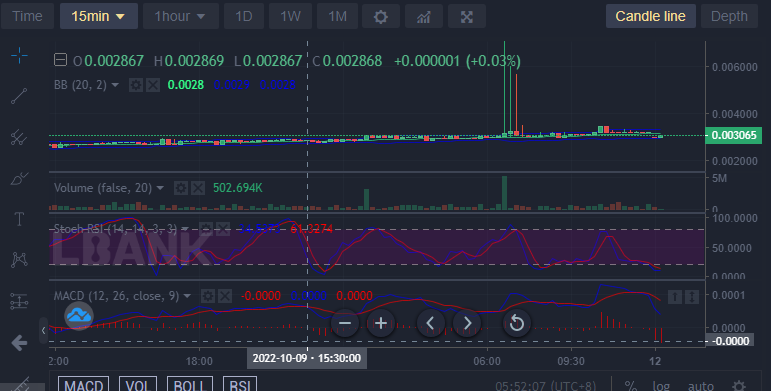Switch to Candle line view

coord(651,16)
